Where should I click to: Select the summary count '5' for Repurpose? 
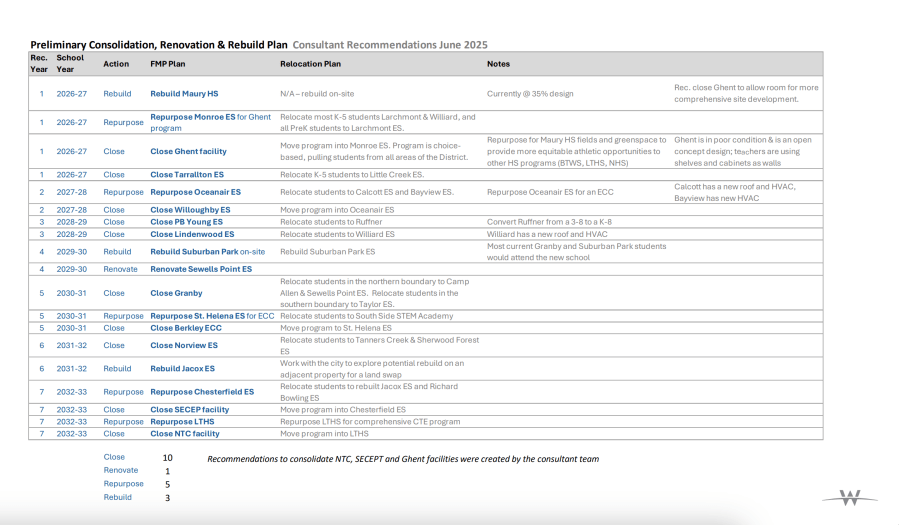pos(167,484)
